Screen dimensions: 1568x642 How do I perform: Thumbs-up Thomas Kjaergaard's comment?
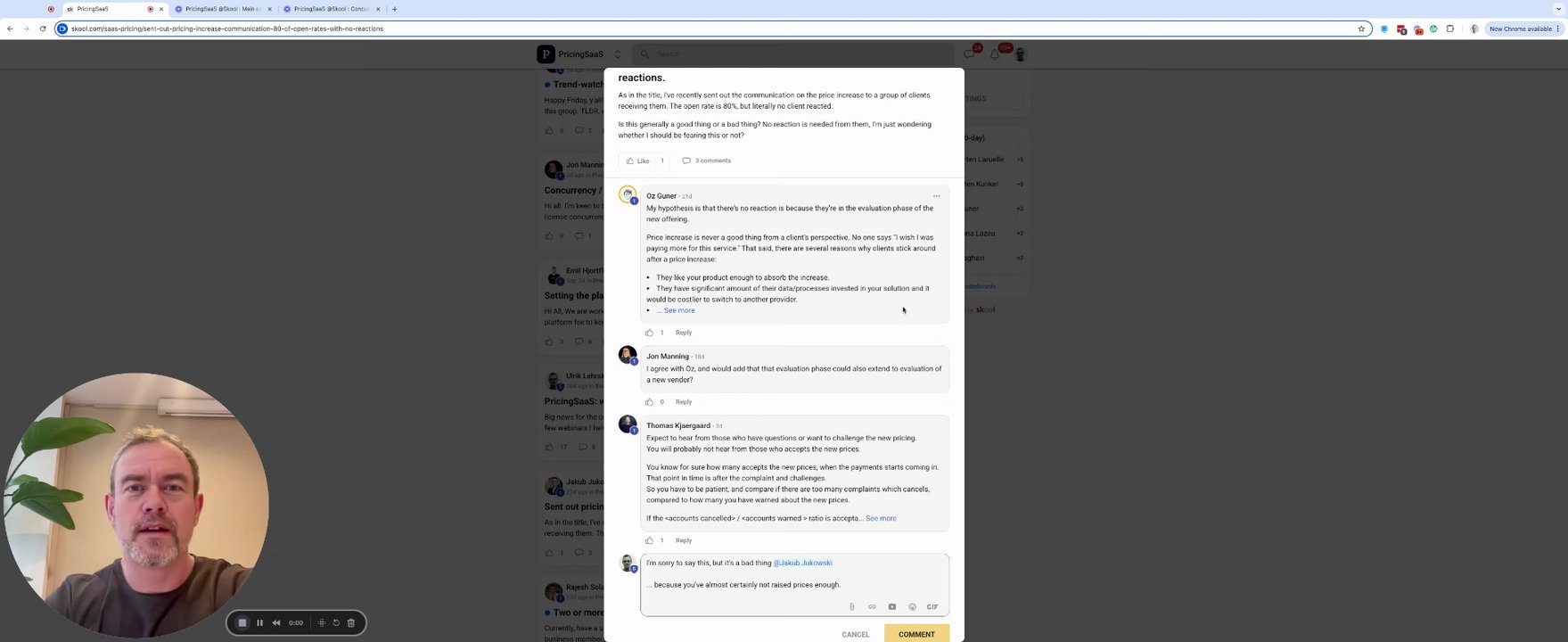[649, 540]
